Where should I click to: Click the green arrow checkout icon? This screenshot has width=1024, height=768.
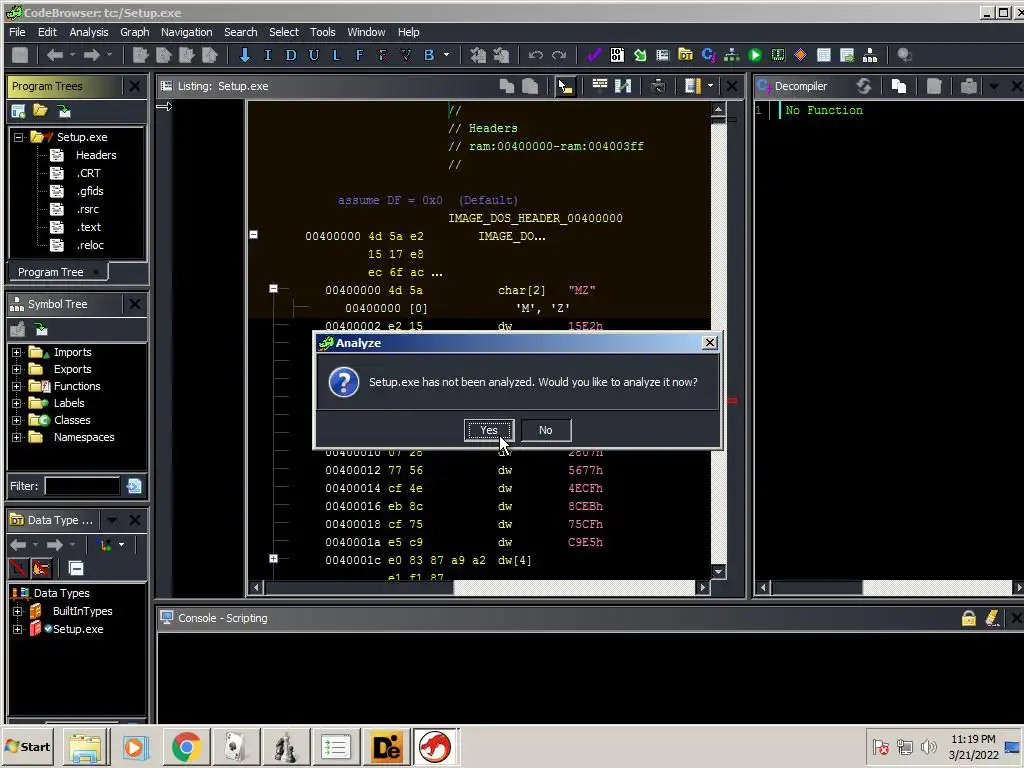pos(640,55)
